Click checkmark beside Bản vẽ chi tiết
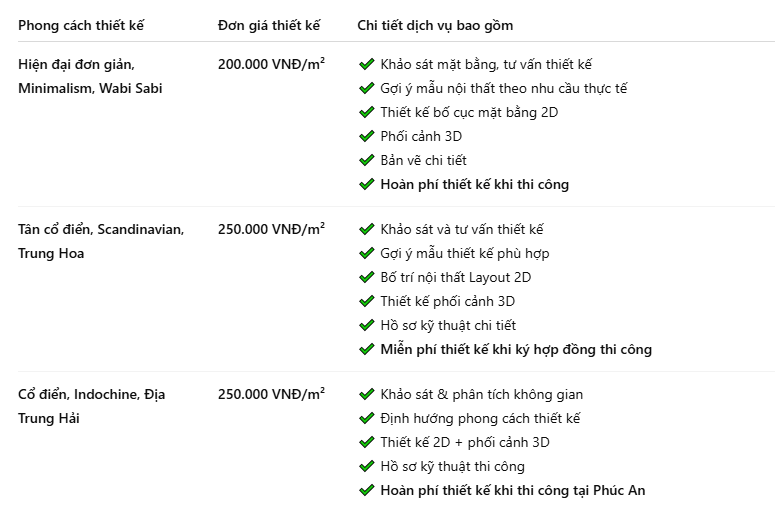This screenshot has height=508, width=775. click(366, 161)
